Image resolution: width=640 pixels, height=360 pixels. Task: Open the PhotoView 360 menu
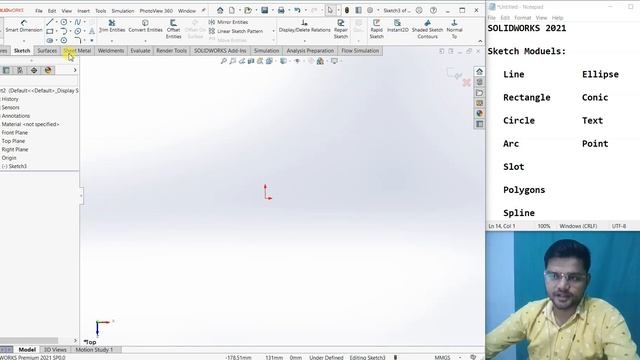[x=156, y=11]
